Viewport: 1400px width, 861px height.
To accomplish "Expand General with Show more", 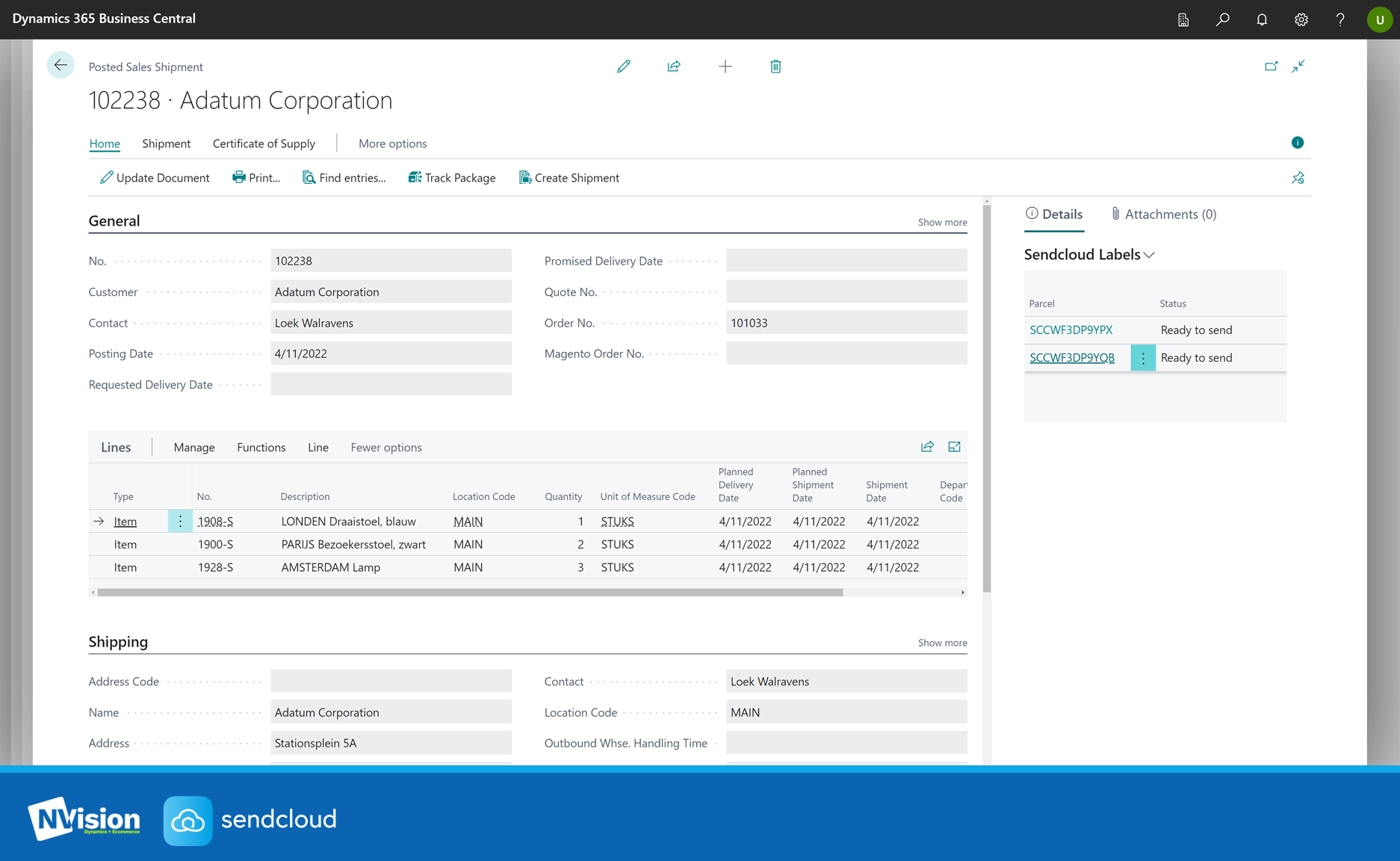I will pyautogui.click(x=942, y=222).
